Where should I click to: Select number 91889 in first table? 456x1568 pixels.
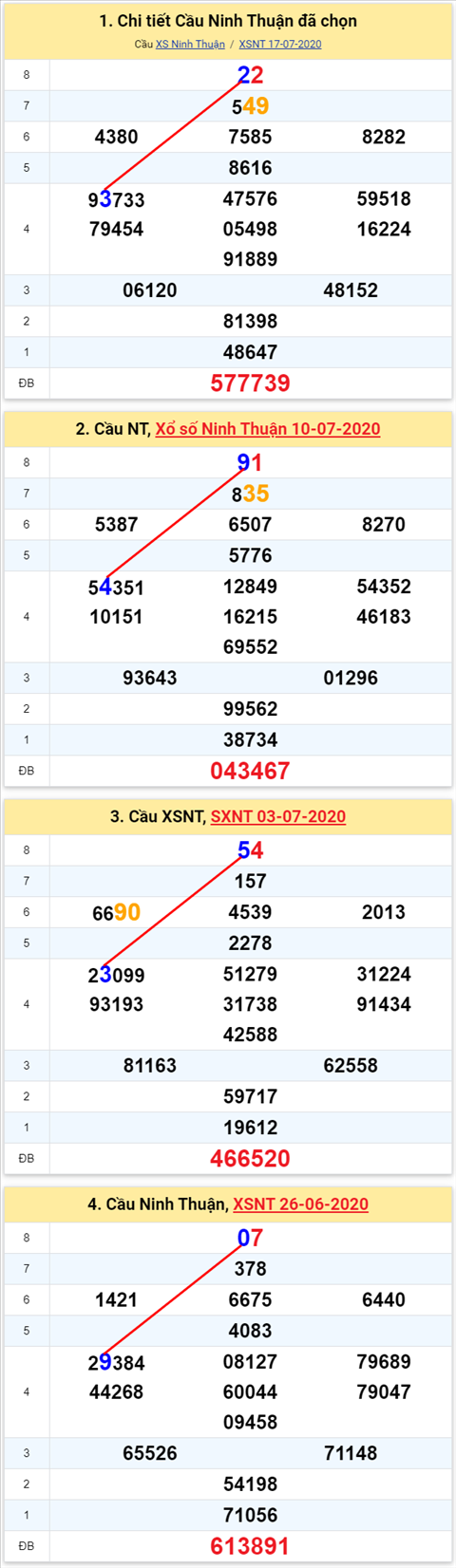(250, 259)
